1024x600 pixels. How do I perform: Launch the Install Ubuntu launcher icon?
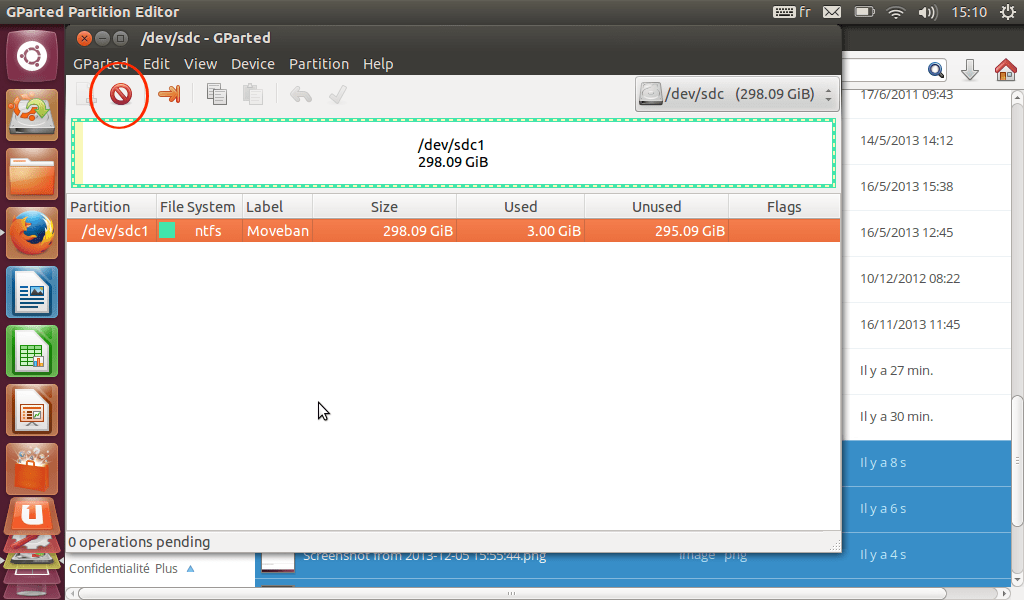point(32,115)
